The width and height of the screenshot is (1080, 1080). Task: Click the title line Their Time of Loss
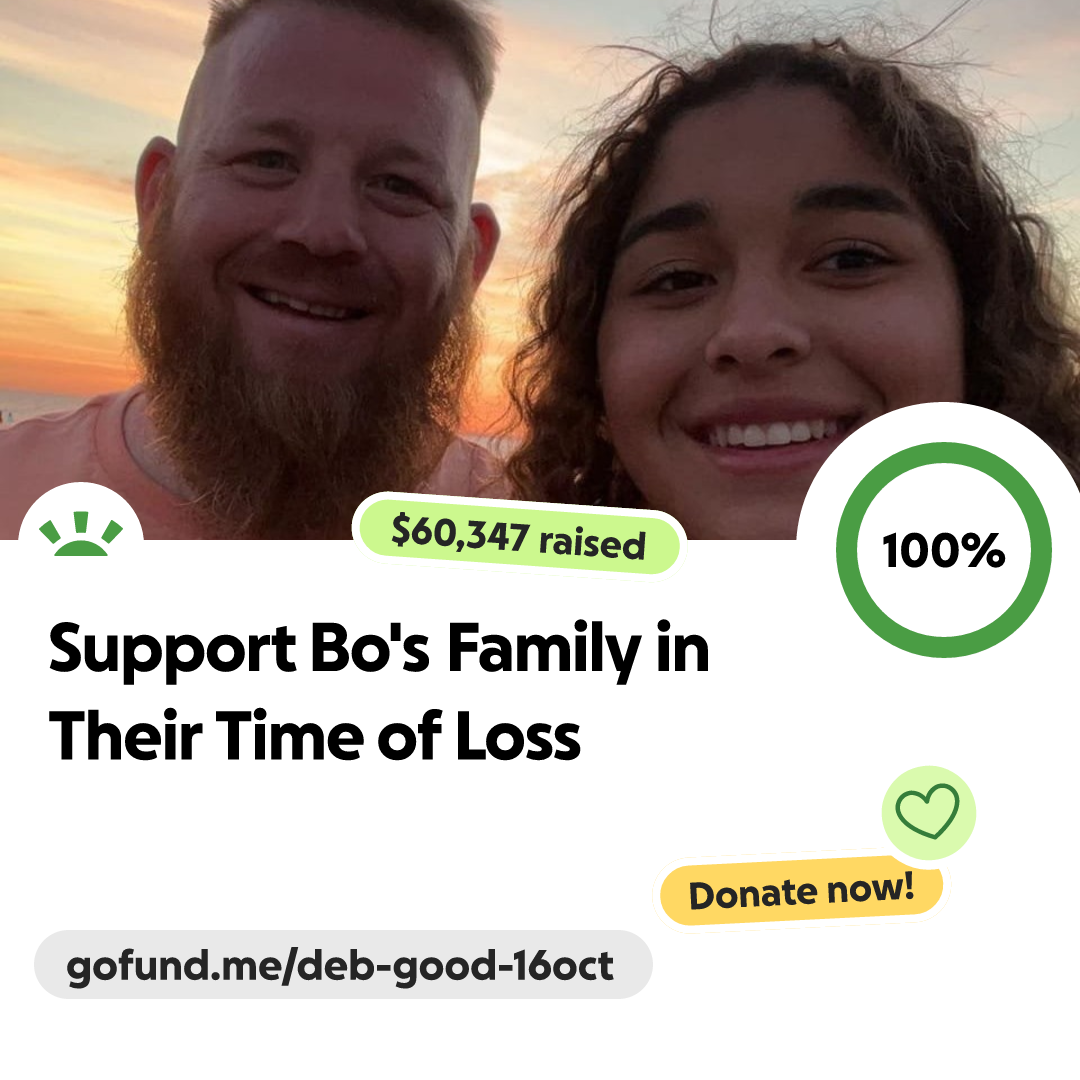pyautogui.click(x=315, y=737)
